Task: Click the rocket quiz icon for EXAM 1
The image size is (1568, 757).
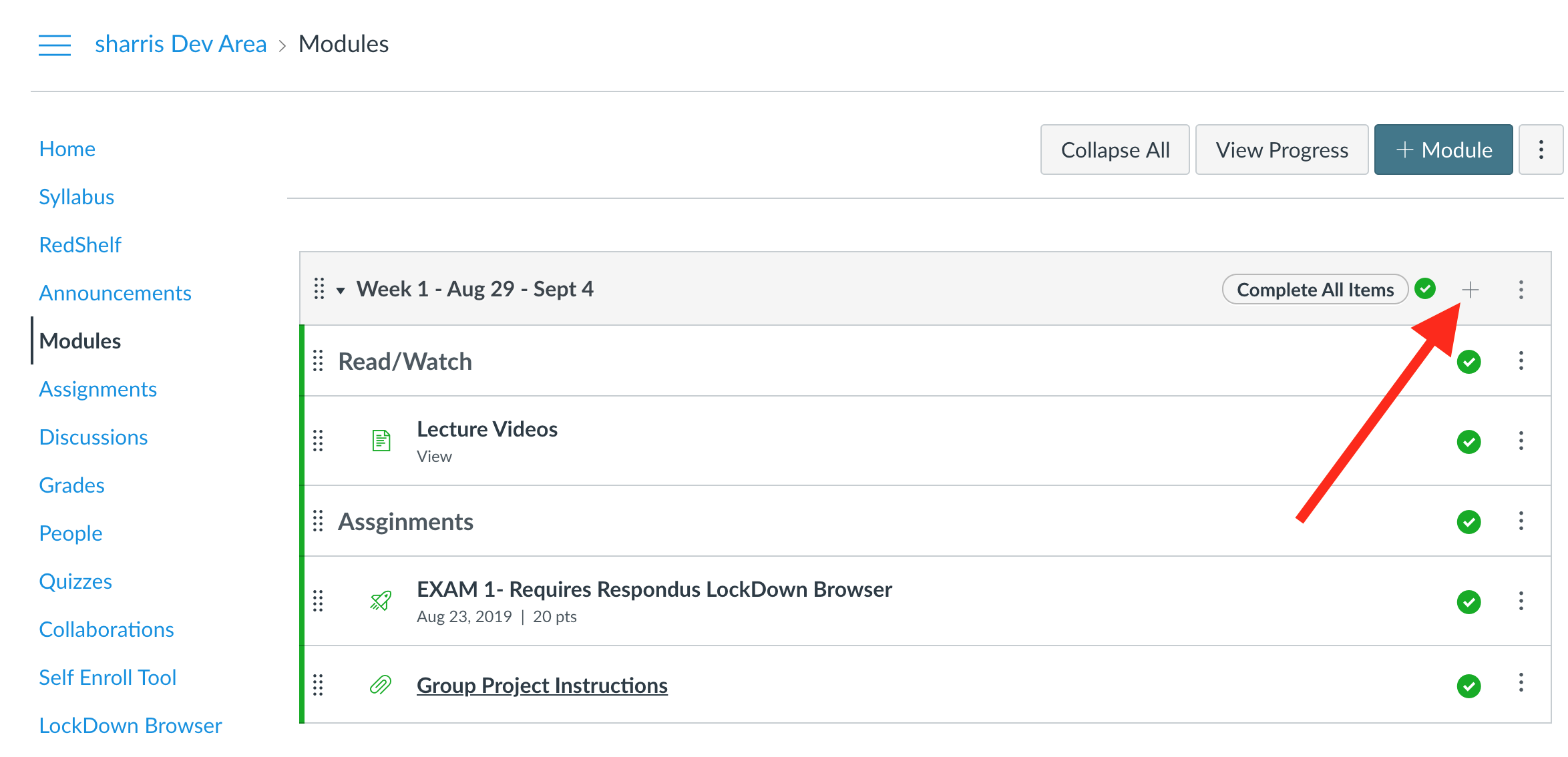Action: [381, 601]
